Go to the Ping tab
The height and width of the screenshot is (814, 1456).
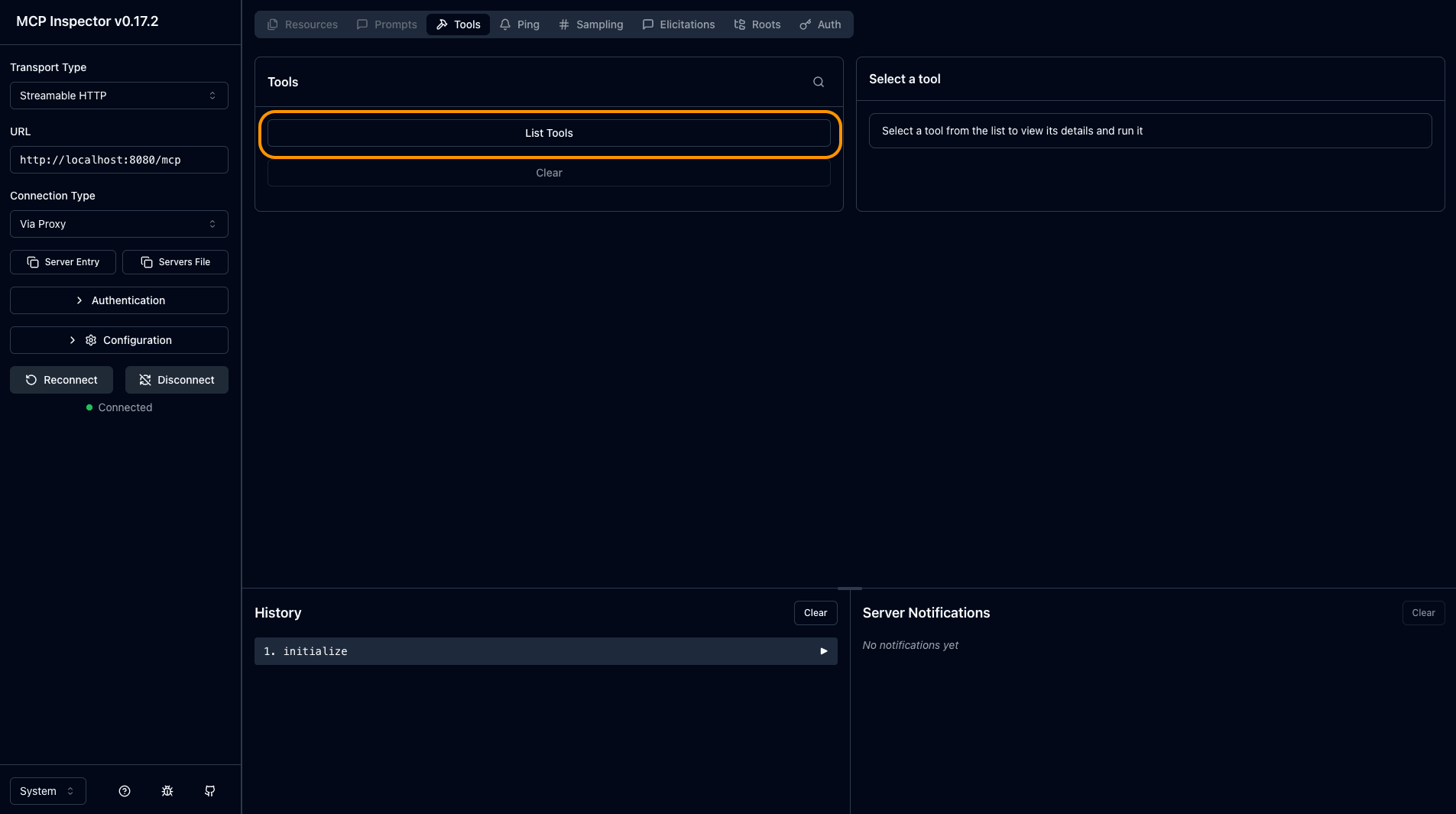click(x=520, y=24)
